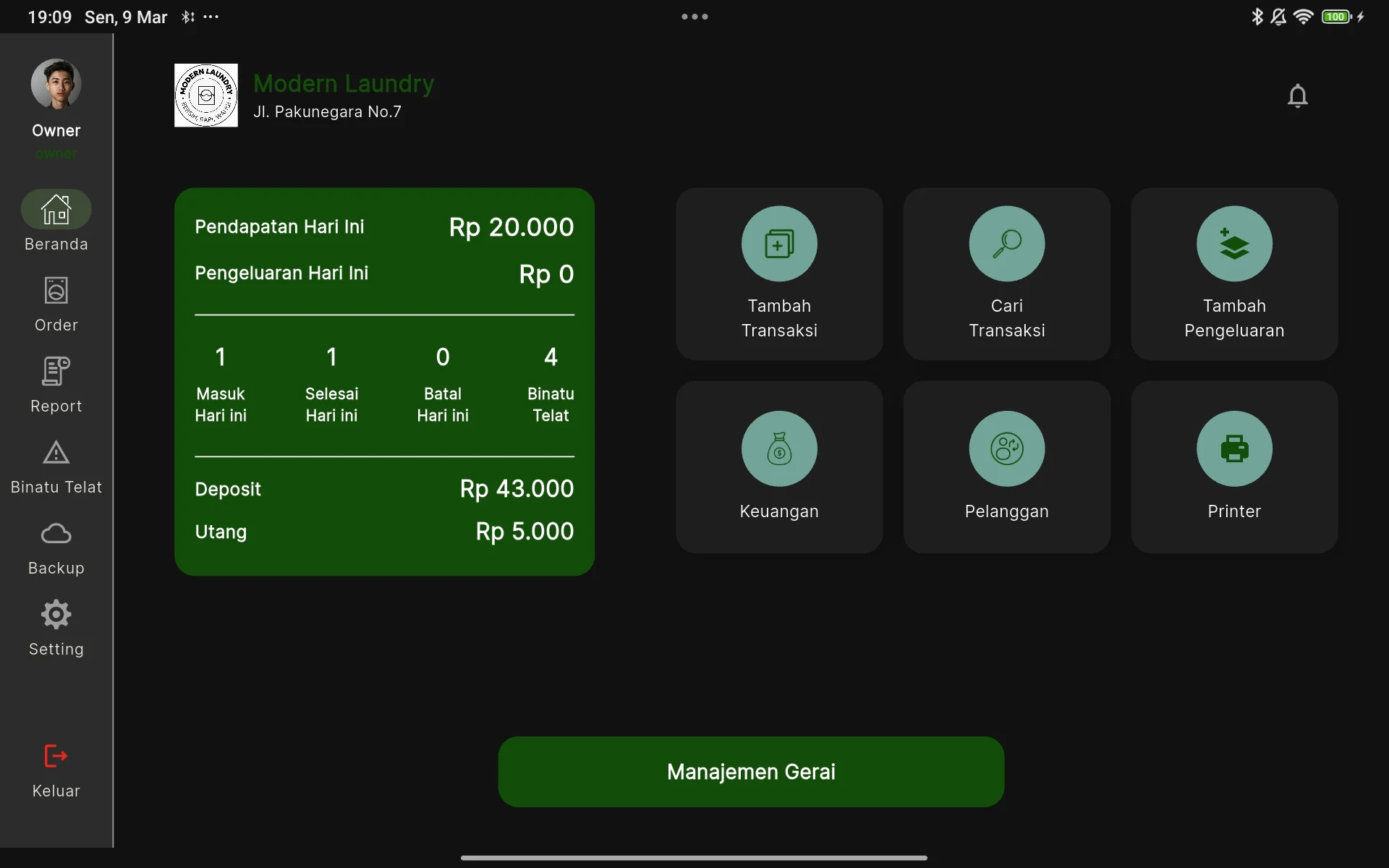1389x868 pixels.
Task: Open the Backup cloud icon
Action: (56, 534)
